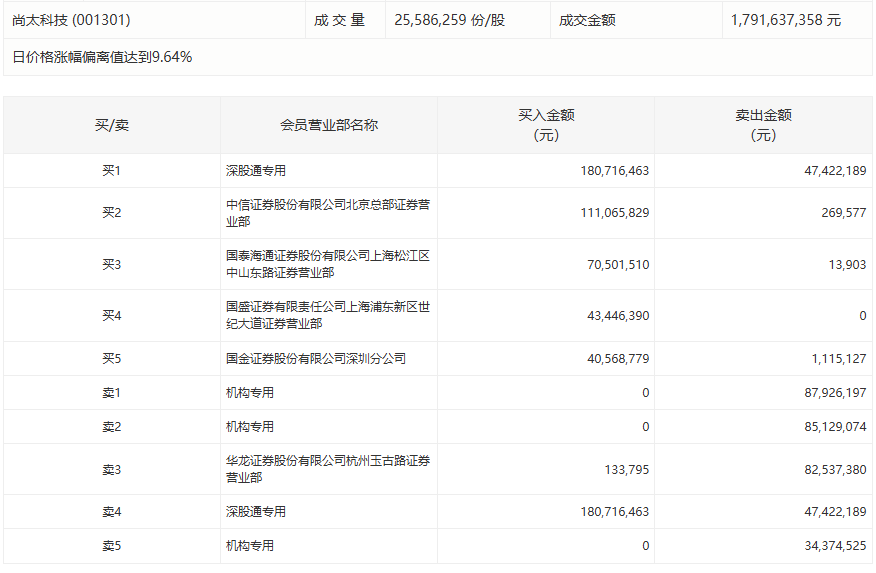The height and width of the screenshot is (573, 876).
Task: Select buy amount 180,716,463 in 买1 row
Action: tap(615, 170)
